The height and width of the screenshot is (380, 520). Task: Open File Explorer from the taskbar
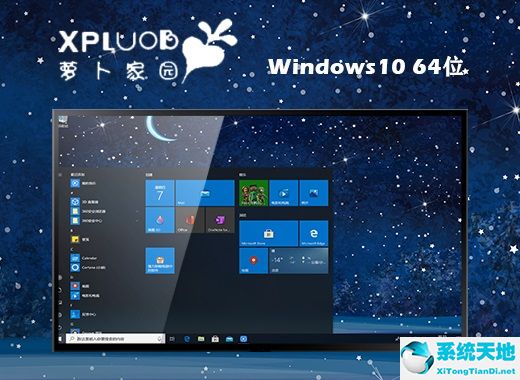tap(201, 339)
